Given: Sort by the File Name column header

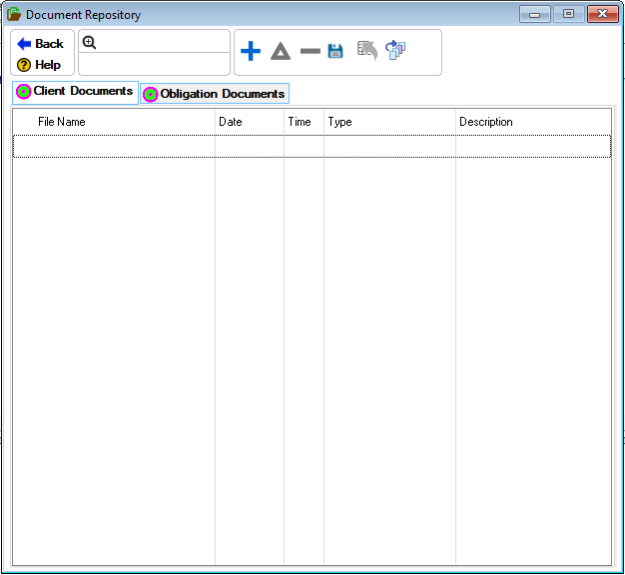Looking at the screenshot, I should click(62, 122).
